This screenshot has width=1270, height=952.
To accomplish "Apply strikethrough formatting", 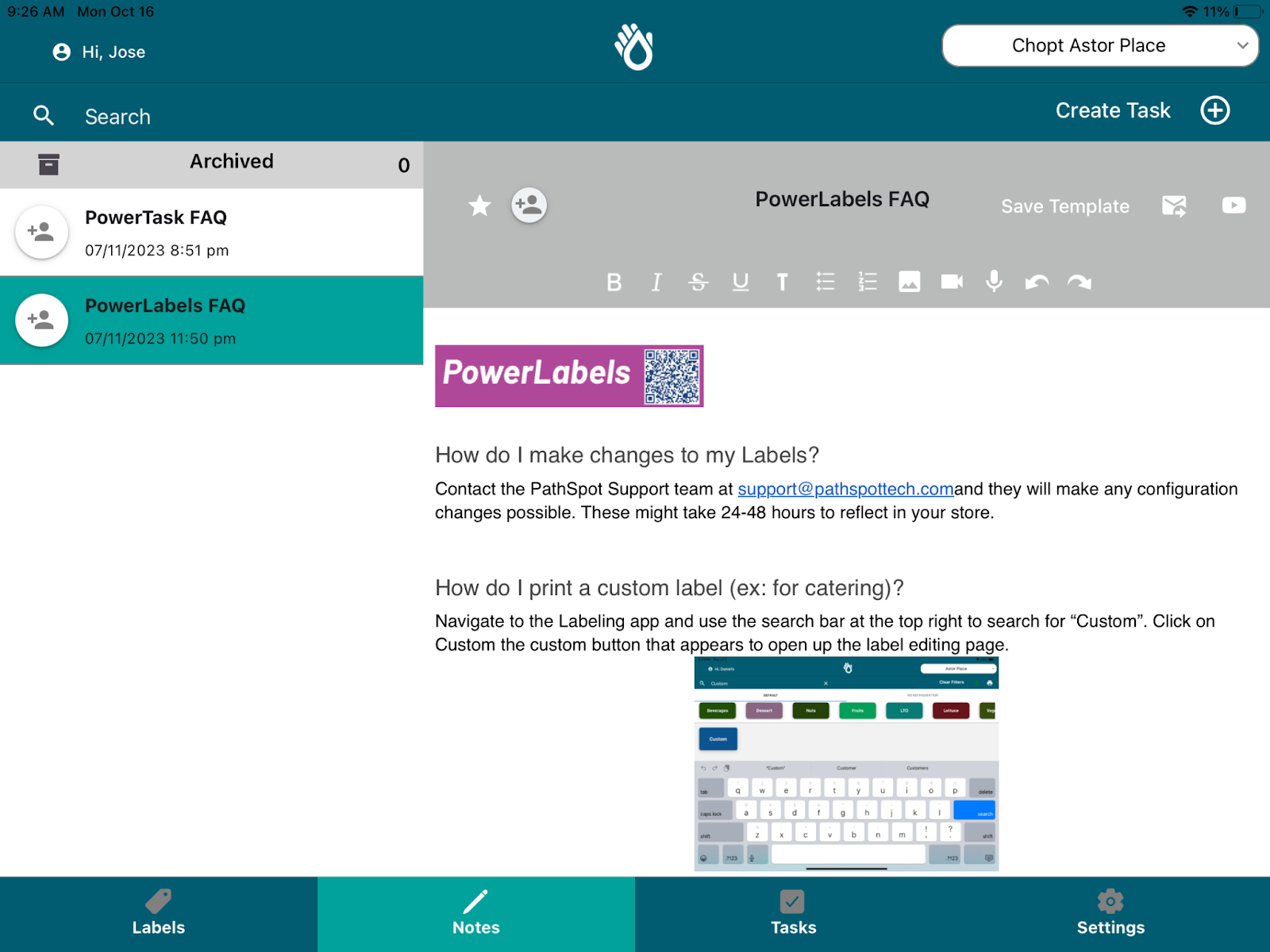I will 698,282.
